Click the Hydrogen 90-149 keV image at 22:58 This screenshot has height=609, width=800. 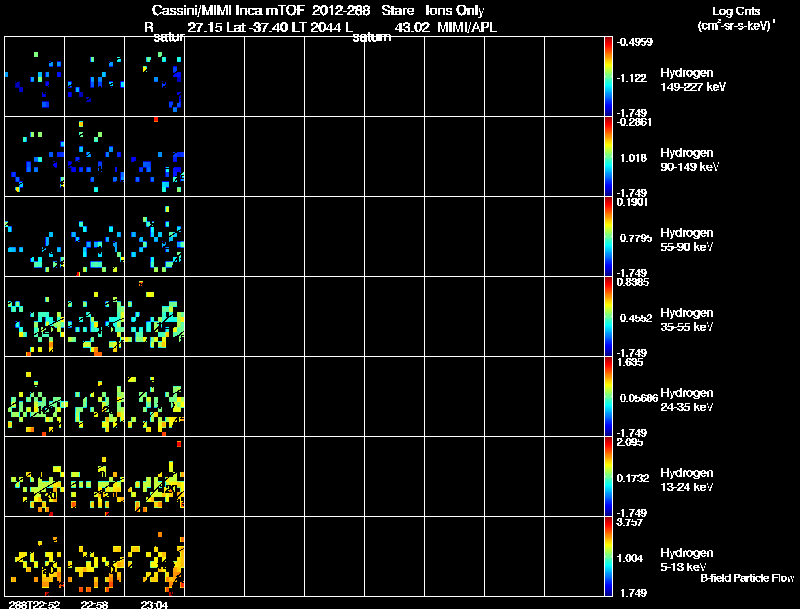(94, 157)
